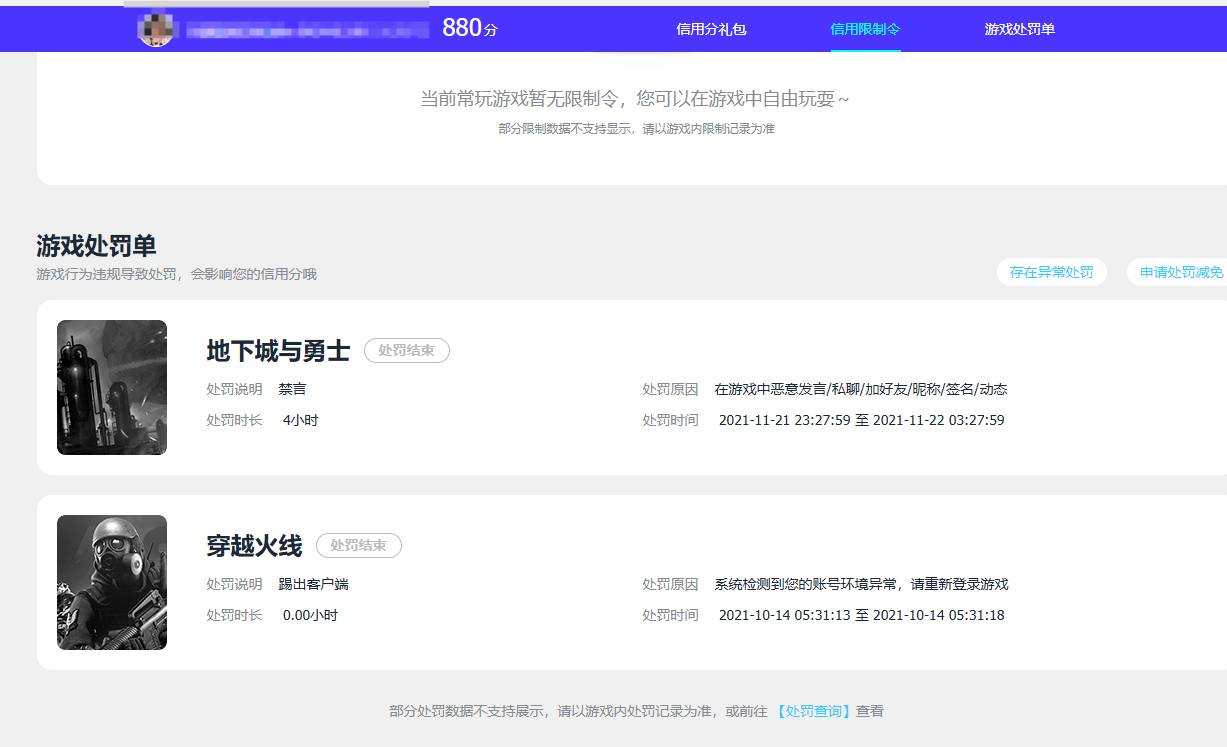The height and width of the screenshot is (747, 1227).
Task: Click 处罚结束 badge next to 地下城与勇士
Action: 407,351
